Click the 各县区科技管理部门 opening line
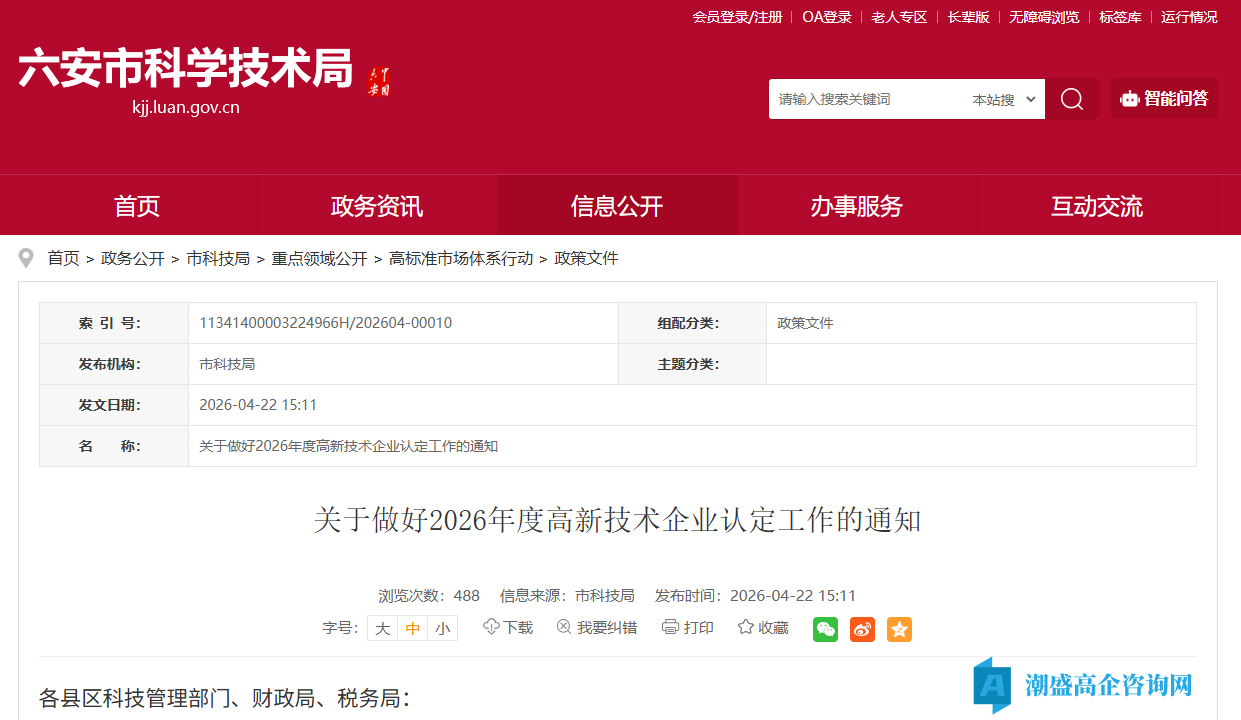The height and width of the screenshot is (720, 1241). click(224, 698)
